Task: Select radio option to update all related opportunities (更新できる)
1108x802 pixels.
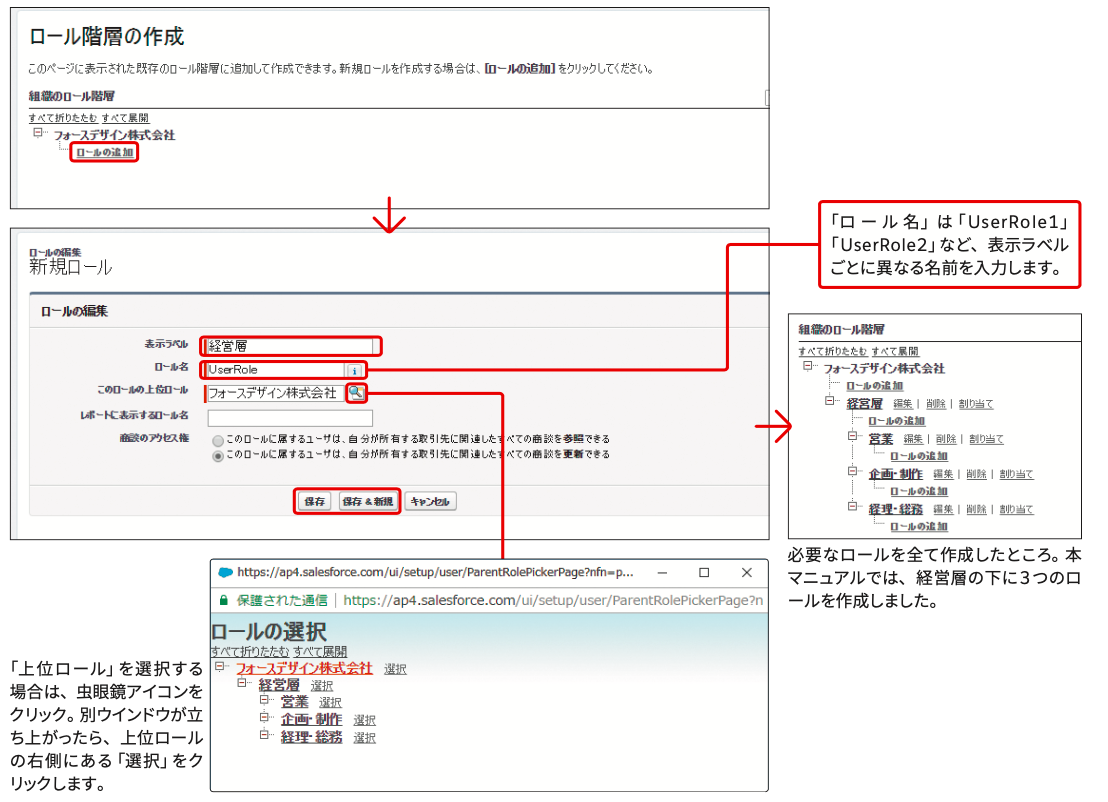Action: tap(218, 456)
